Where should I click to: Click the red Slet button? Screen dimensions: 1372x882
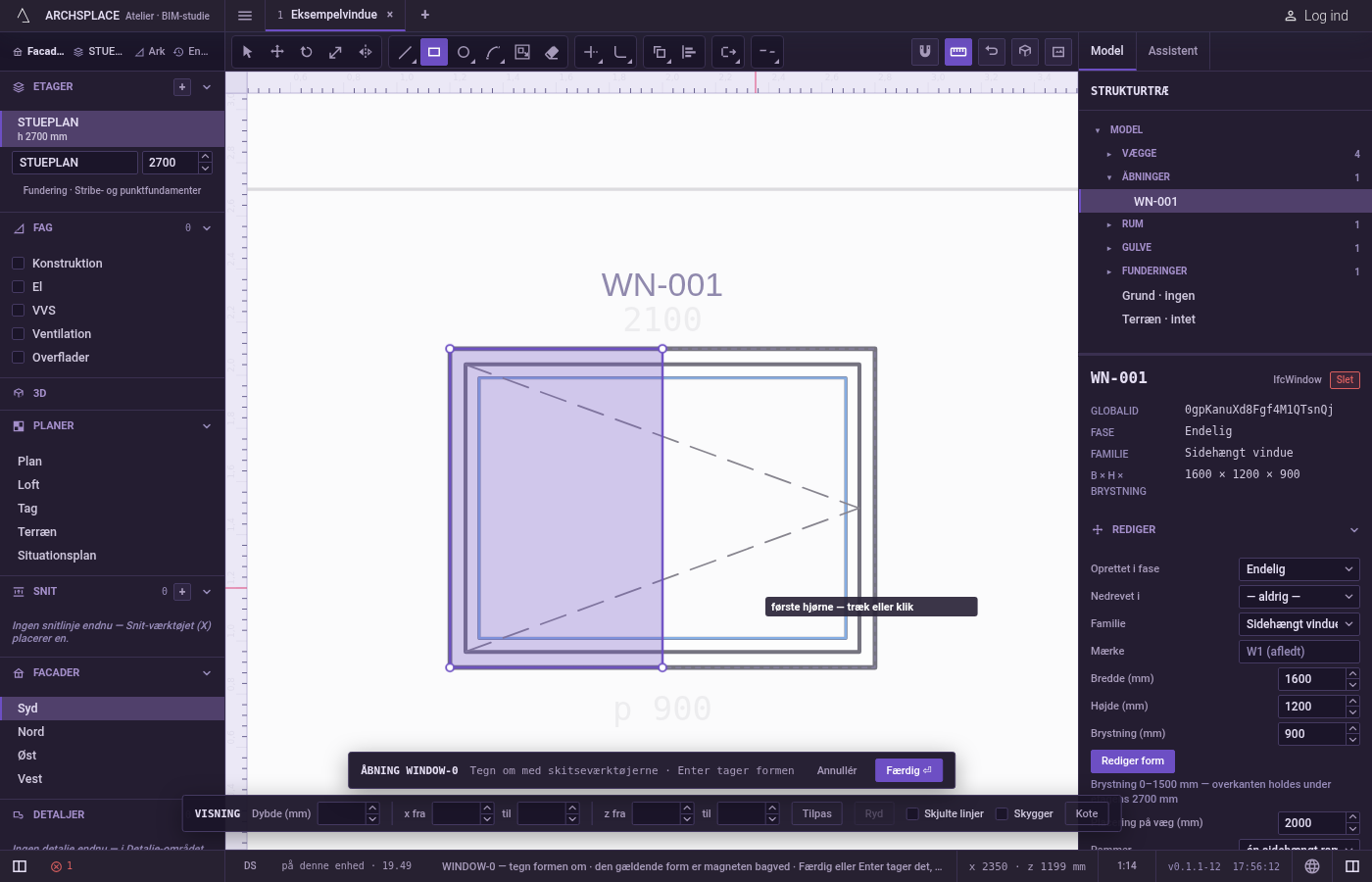pyautogui.click(x=1345, y=380)
